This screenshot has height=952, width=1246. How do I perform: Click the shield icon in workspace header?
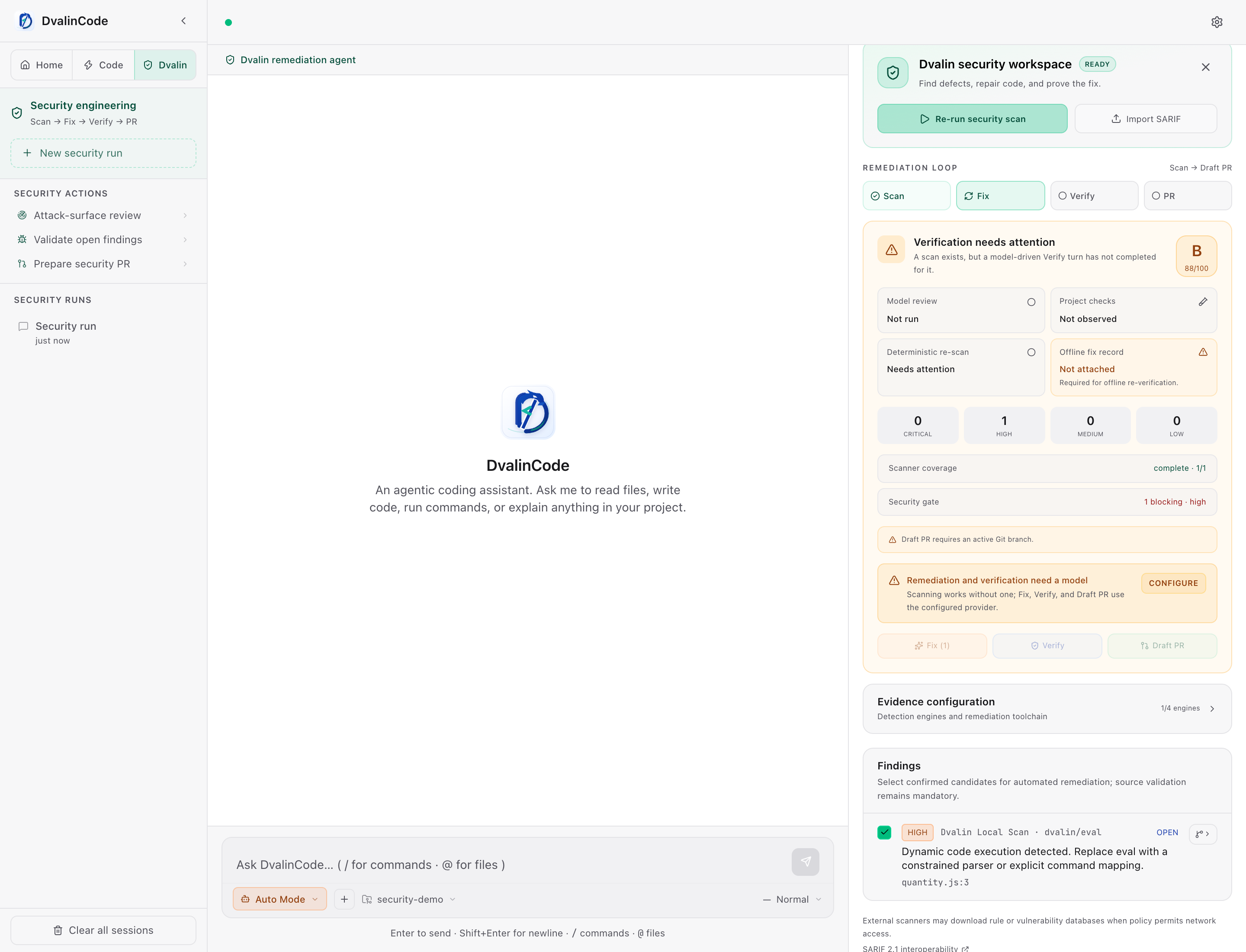(893, 73)
